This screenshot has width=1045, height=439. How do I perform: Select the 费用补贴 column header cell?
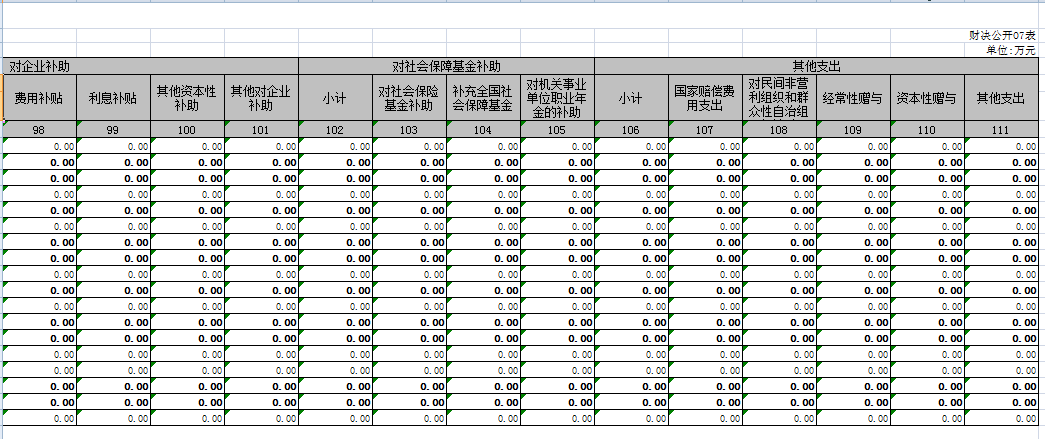(x=39, y=98)
